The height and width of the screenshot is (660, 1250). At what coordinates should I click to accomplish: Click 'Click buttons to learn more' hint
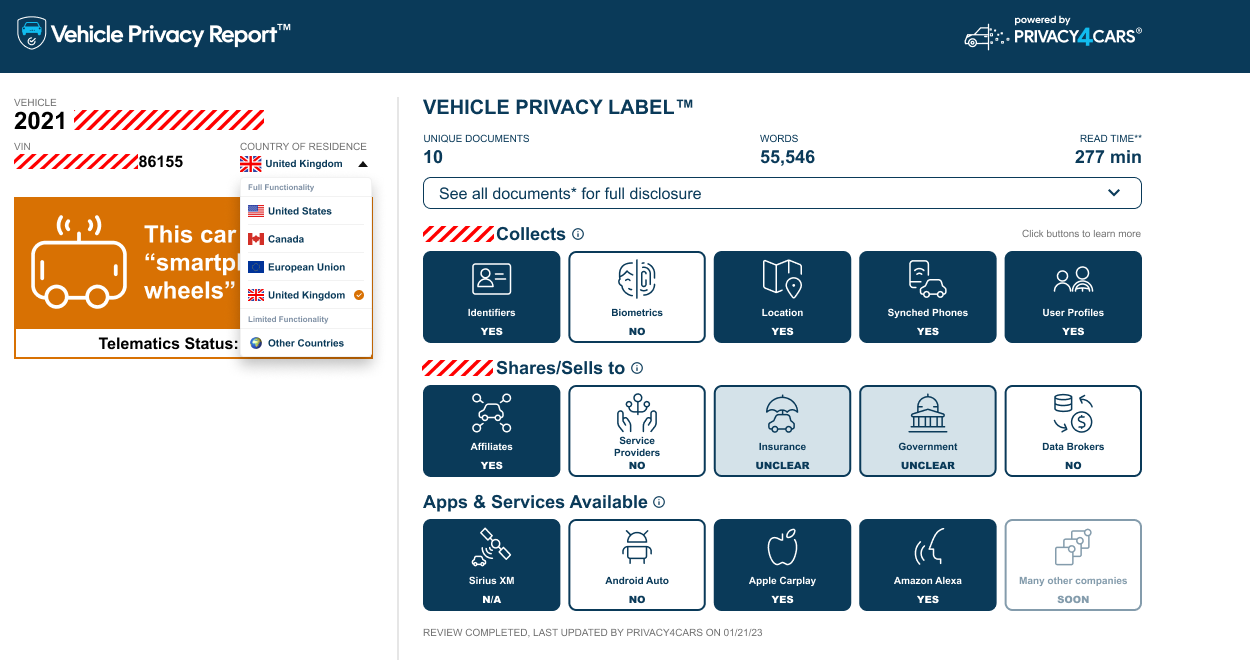[x=1081, y=234]
